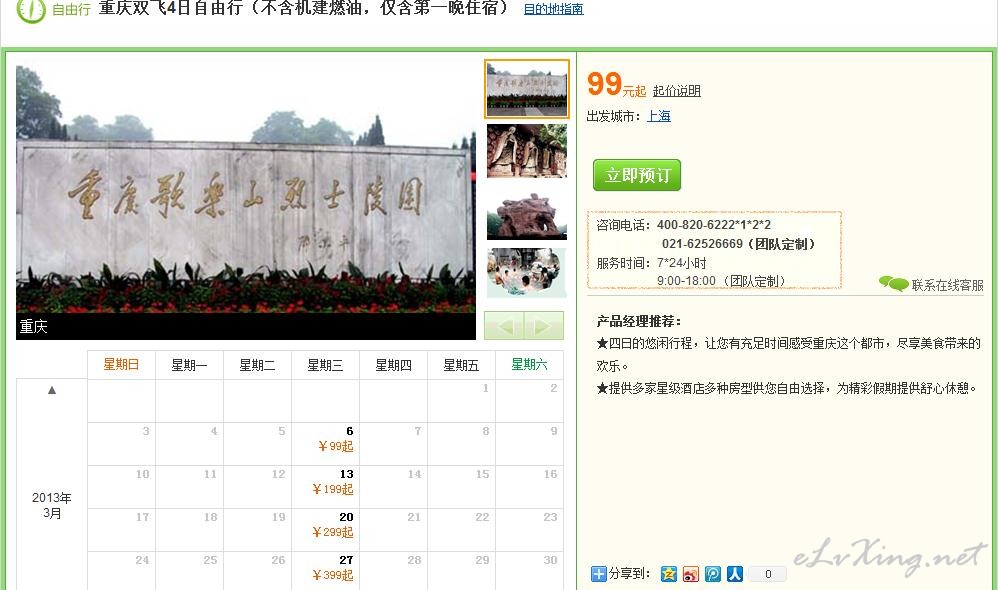Click greyed-out date 30 in the calendar
Image resolution: width=998 pixels, height=590 pixels.
click(x=551, y=560)
